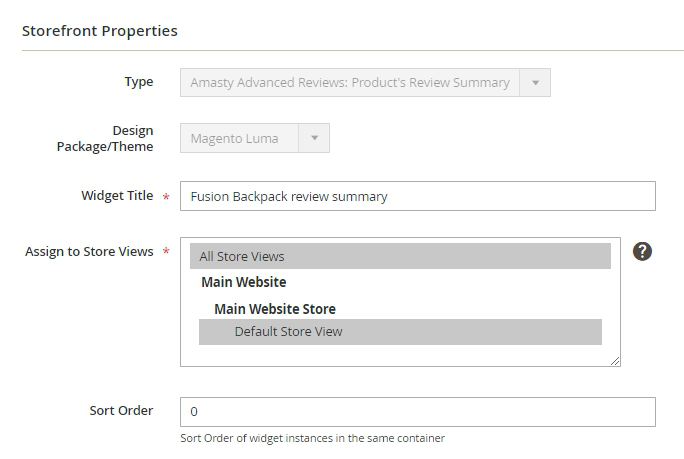The image size is (684, 459).
Task: Click the Type field label
Action: pos(138,82)
